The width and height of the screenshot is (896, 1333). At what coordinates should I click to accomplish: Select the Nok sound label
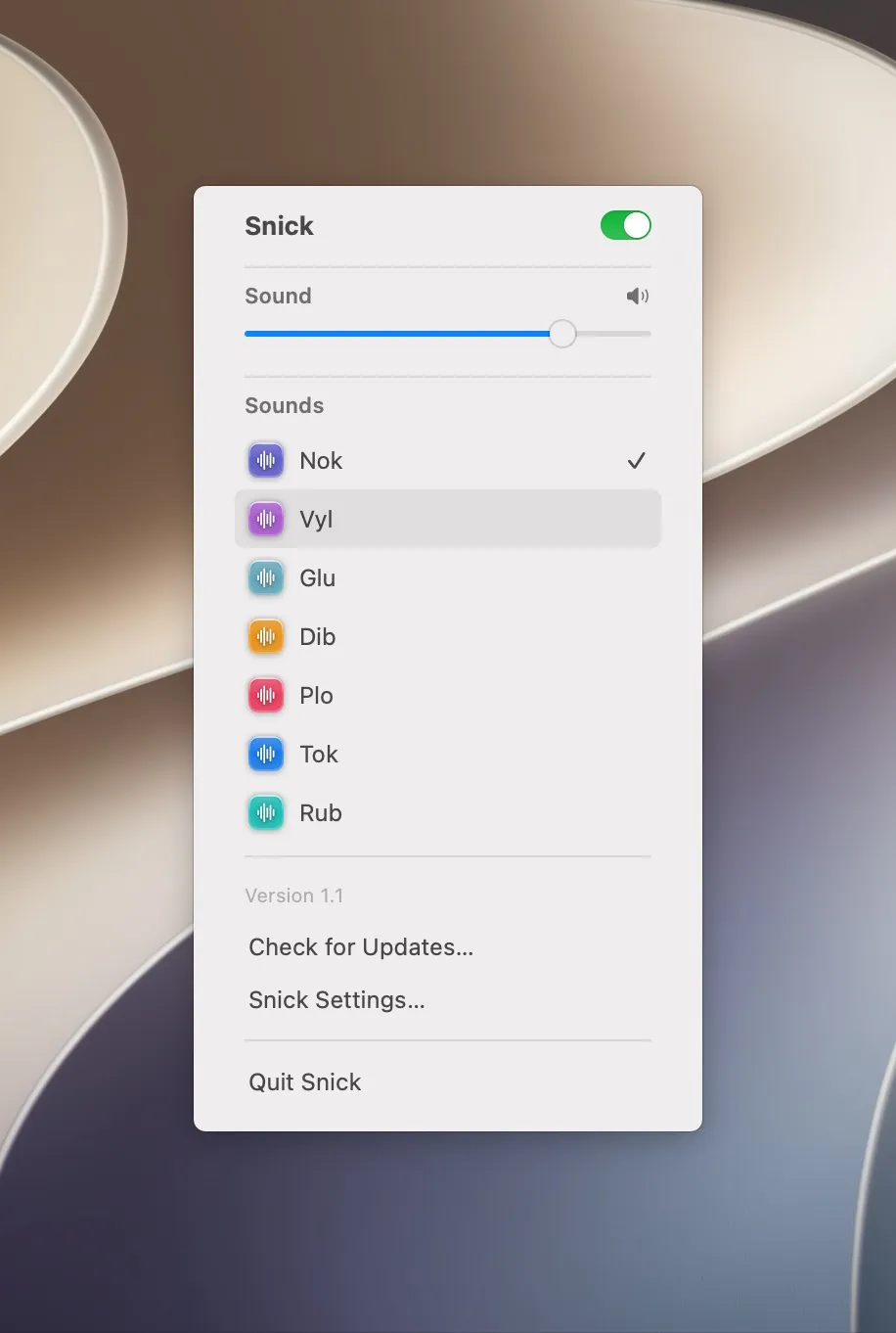[321, 461]
